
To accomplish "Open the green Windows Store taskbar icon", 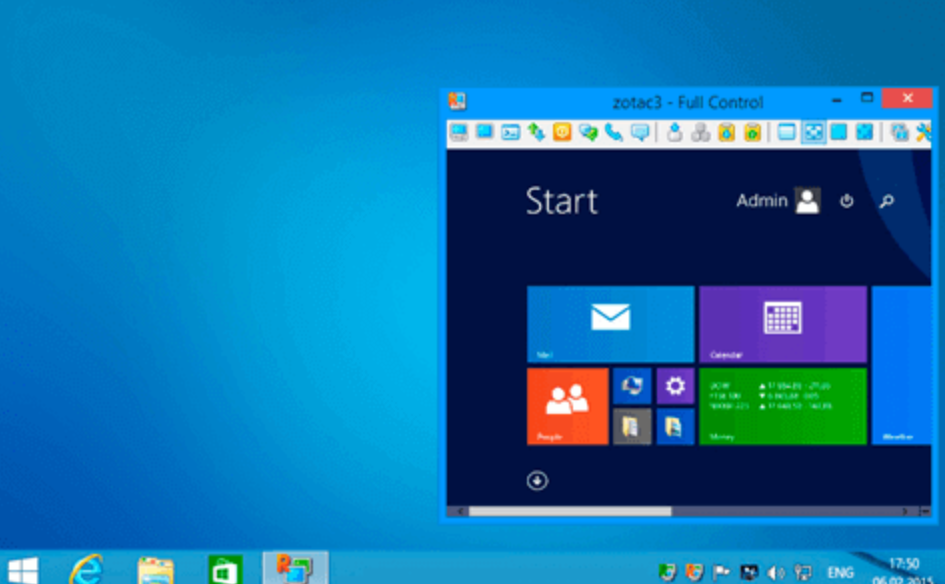I will coord(225,570).
